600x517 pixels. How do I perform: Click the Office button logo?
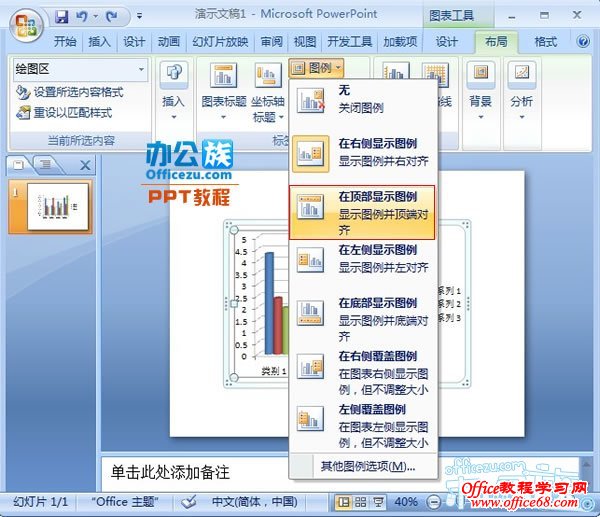(26, 24)
